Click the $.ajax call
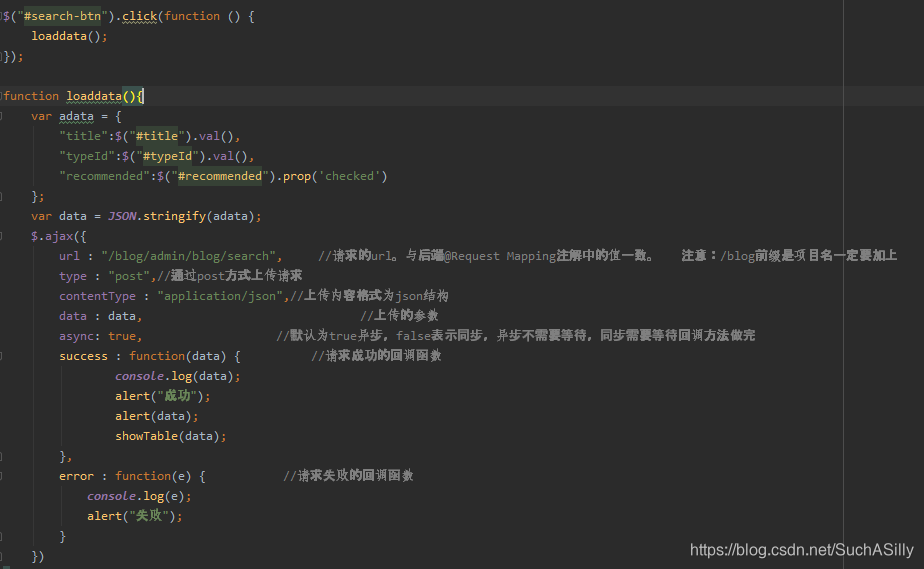Screen dimensions: 924x569 click(x=58, y=236)
